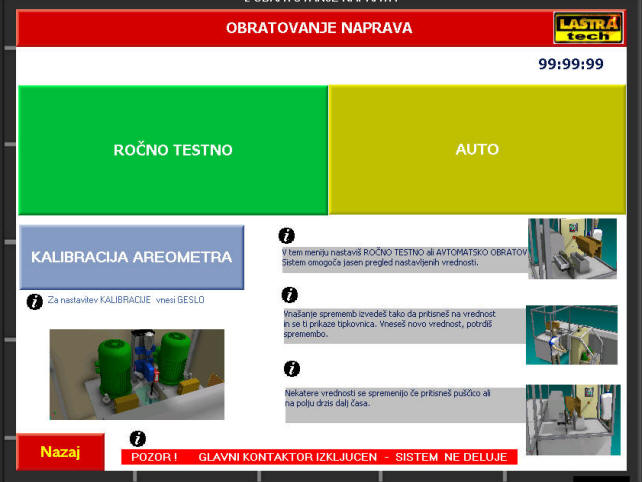Click the 'V tem meniju nastaviš' description text block
This screenshot has width=642, height=482.
point(403,258)
